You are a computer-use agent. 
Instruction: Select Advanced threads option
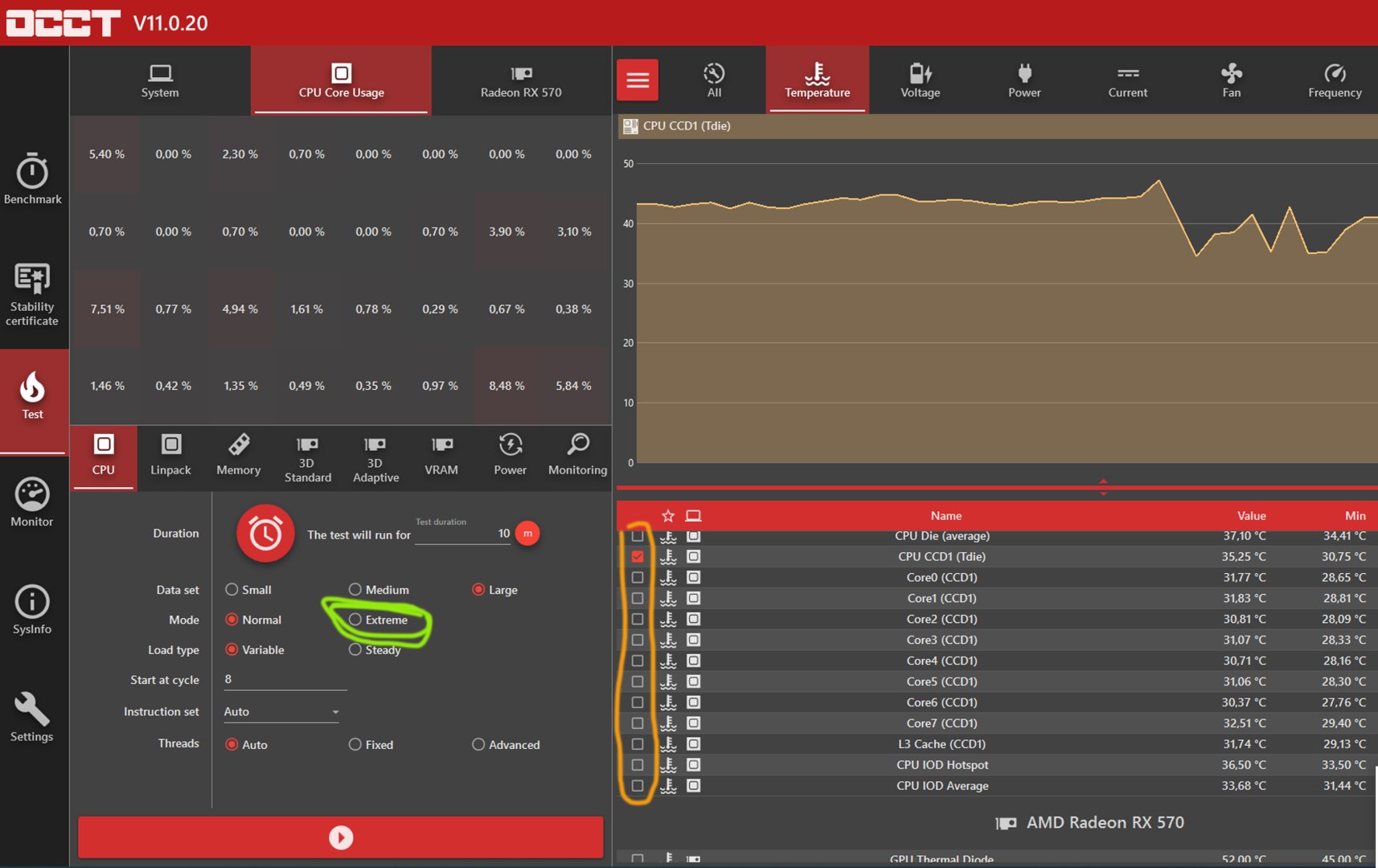tap(478, 744)
